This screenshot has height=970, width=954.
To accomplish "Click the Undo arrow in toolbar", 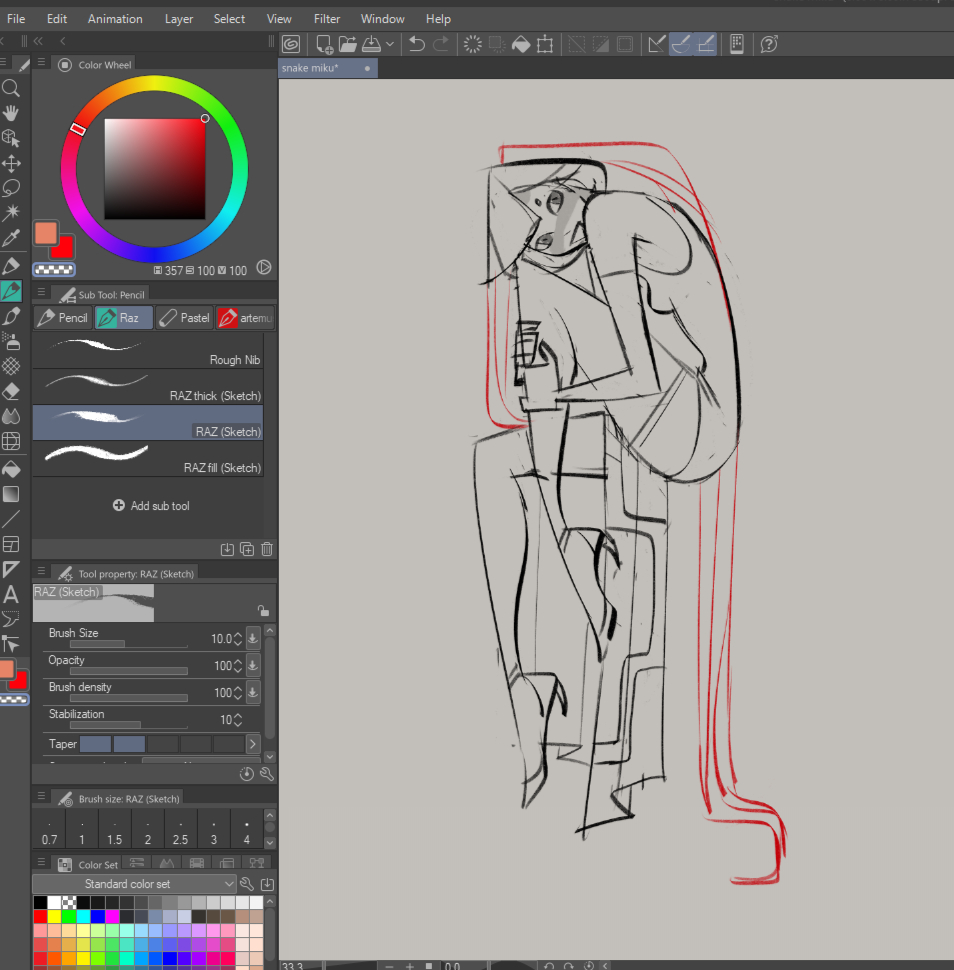I will coord(417,44).
